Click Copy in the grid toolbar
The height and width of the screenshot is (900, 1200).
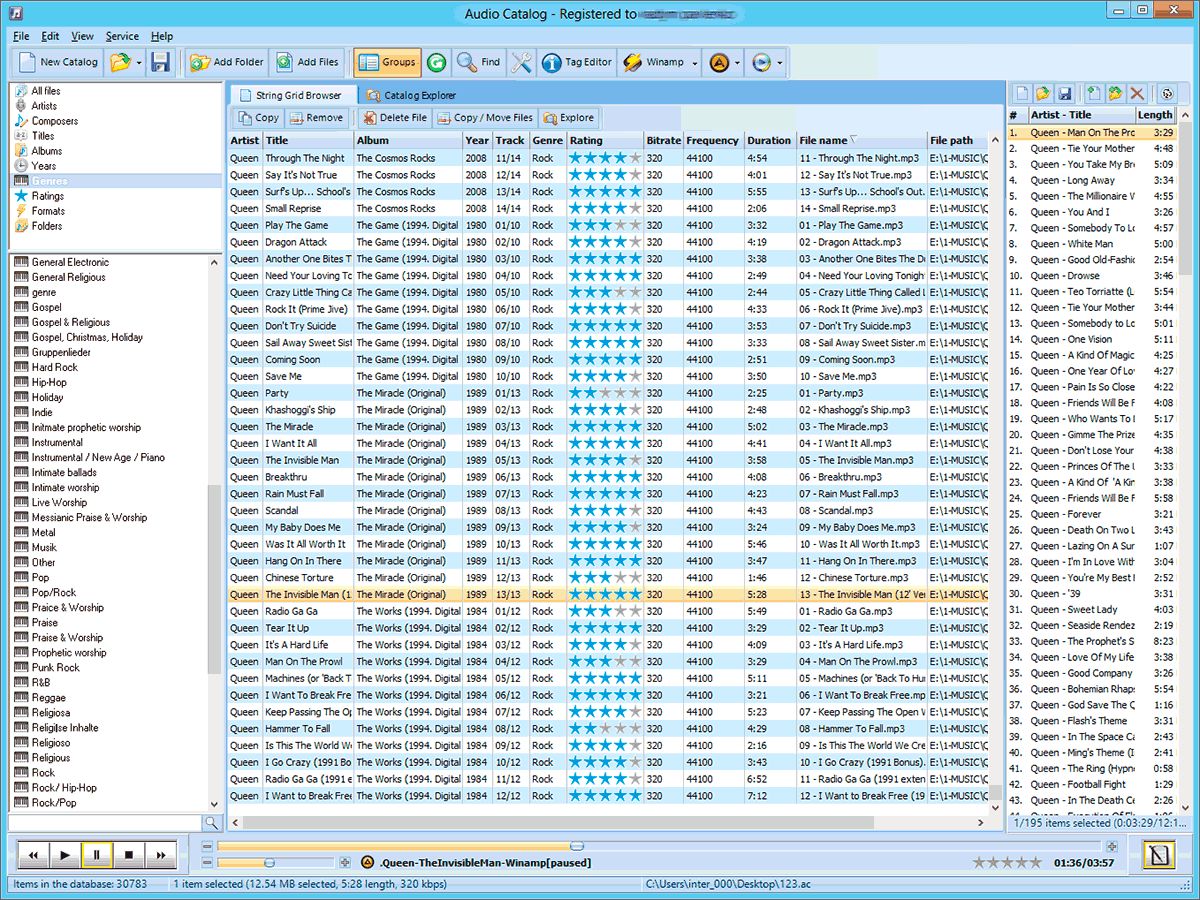point(257,117)
